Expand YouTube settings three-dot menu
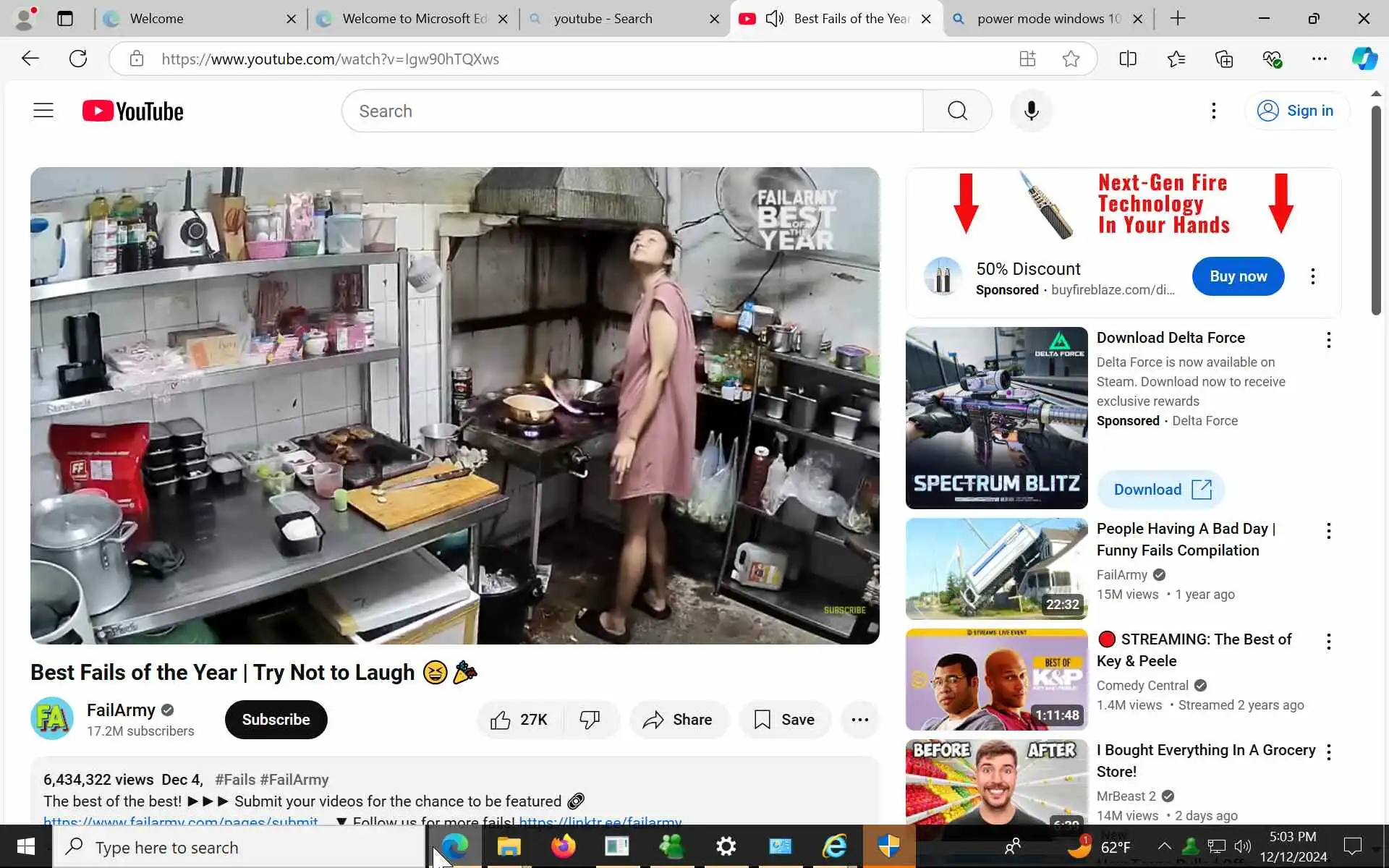 coord(1213,111)
